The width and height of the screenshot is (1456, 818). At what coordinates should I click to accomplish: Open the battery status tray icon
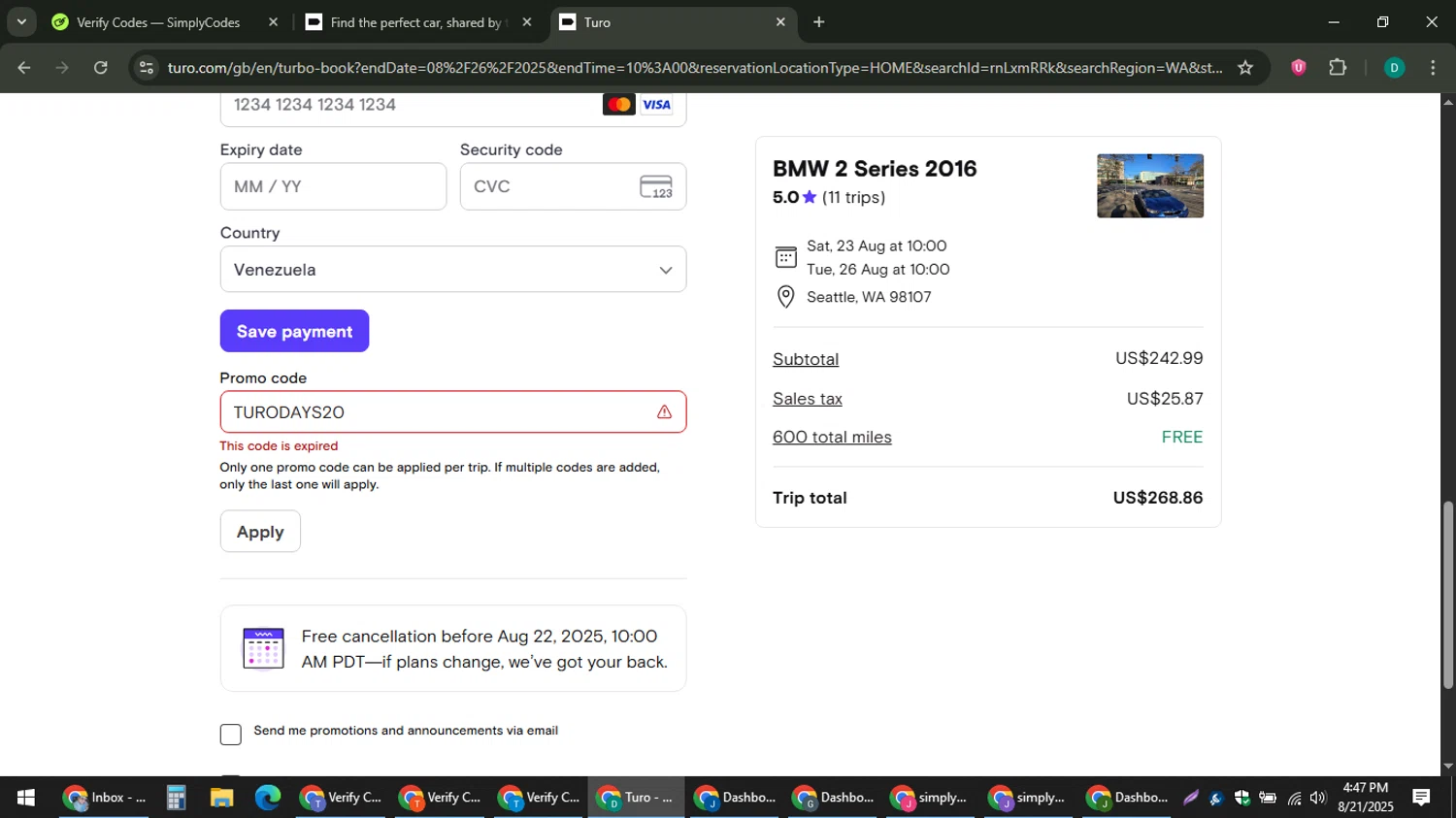(x=1268, y=798)
